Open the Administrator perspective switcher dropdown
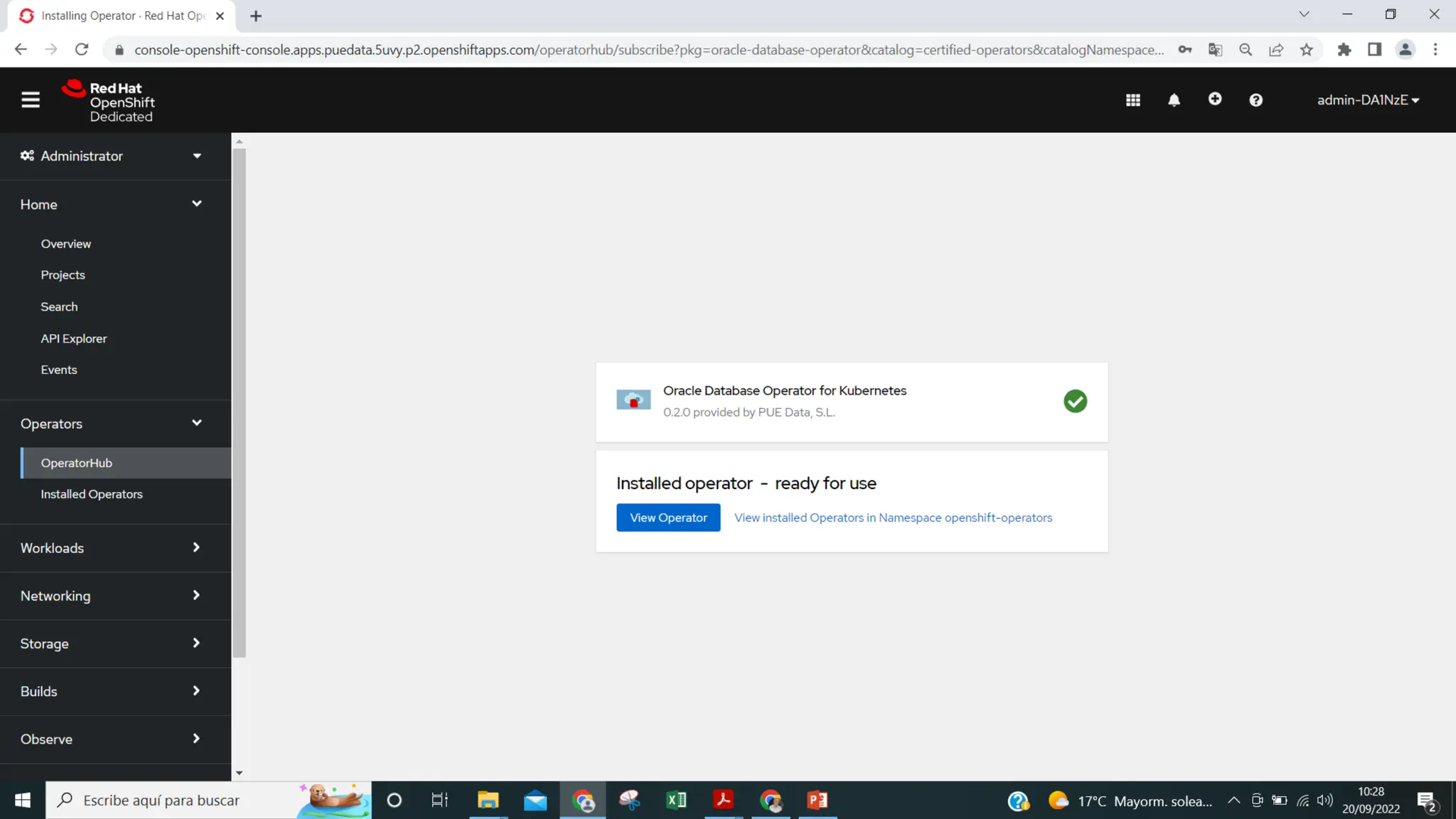 coord(111,156)
